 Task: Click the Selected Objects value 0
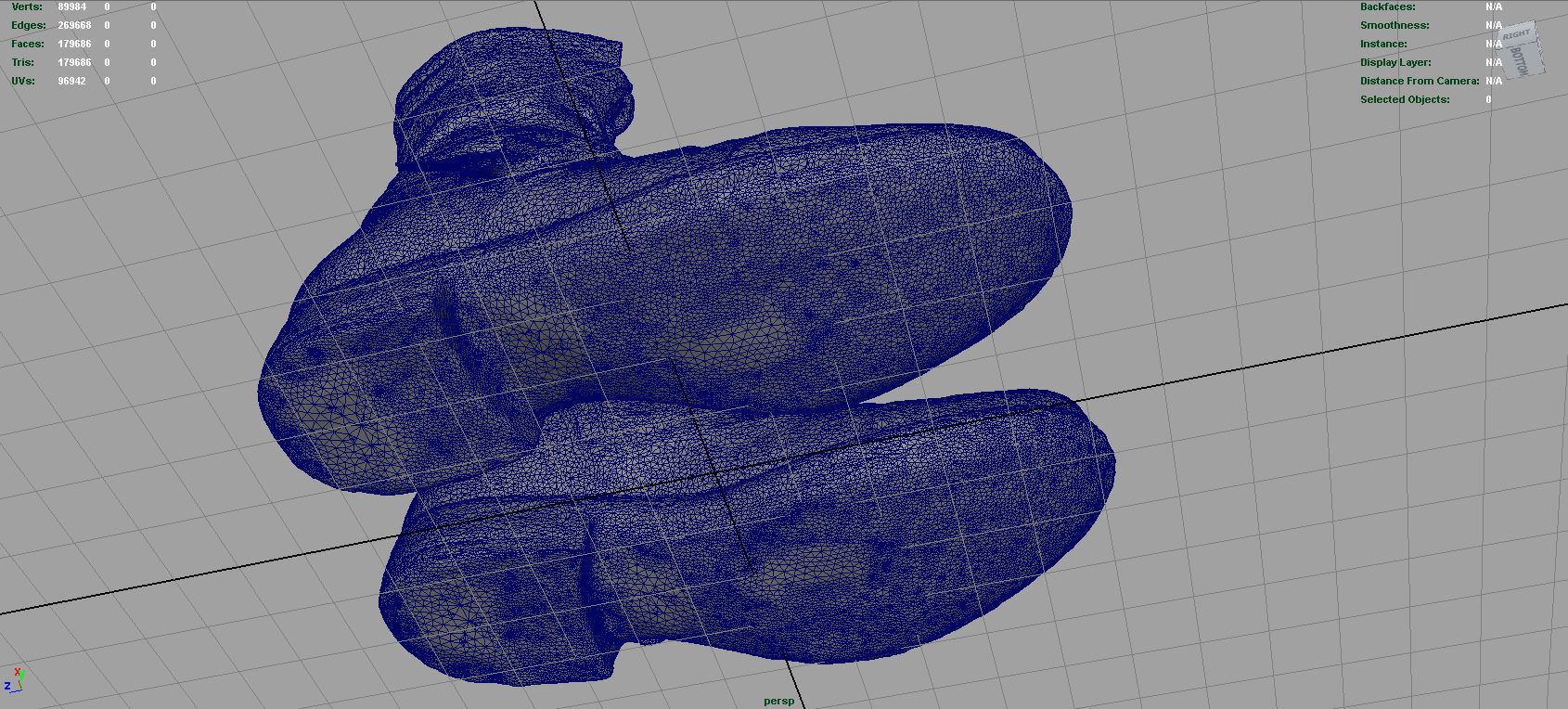[1488, 99]
